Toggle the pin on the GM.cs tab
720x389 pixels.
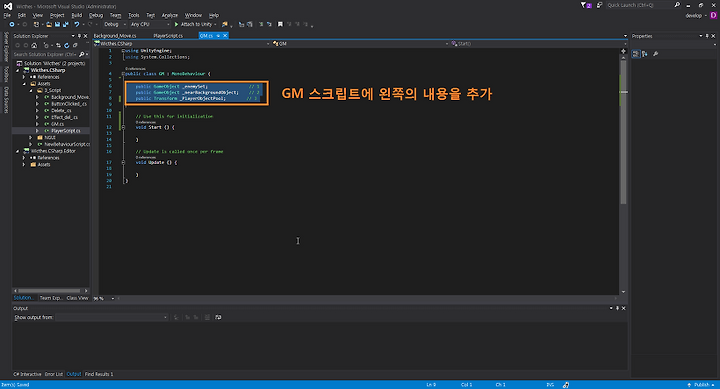[x=218, y=36]
